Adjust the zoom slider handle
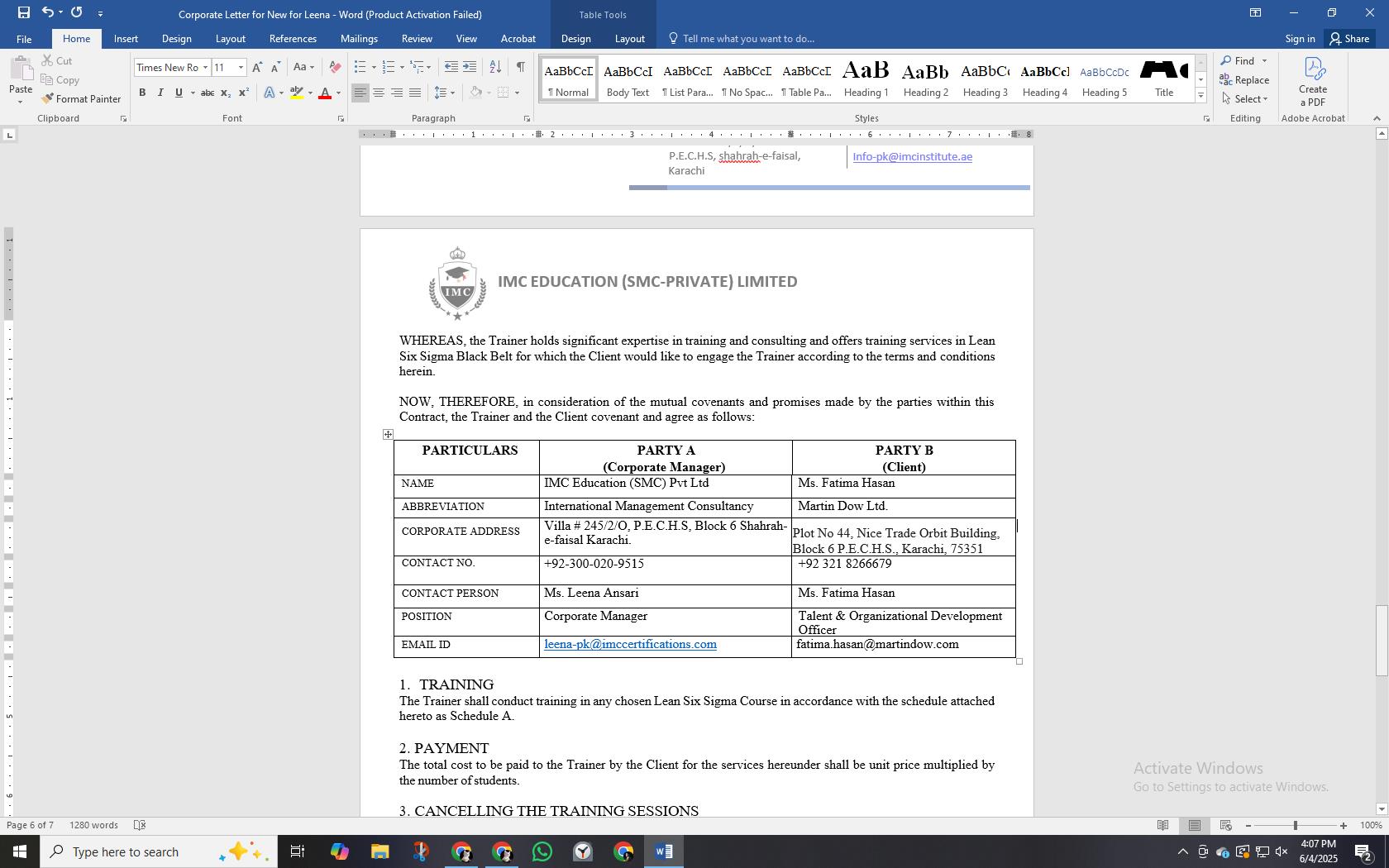 tap(1295, 825)
